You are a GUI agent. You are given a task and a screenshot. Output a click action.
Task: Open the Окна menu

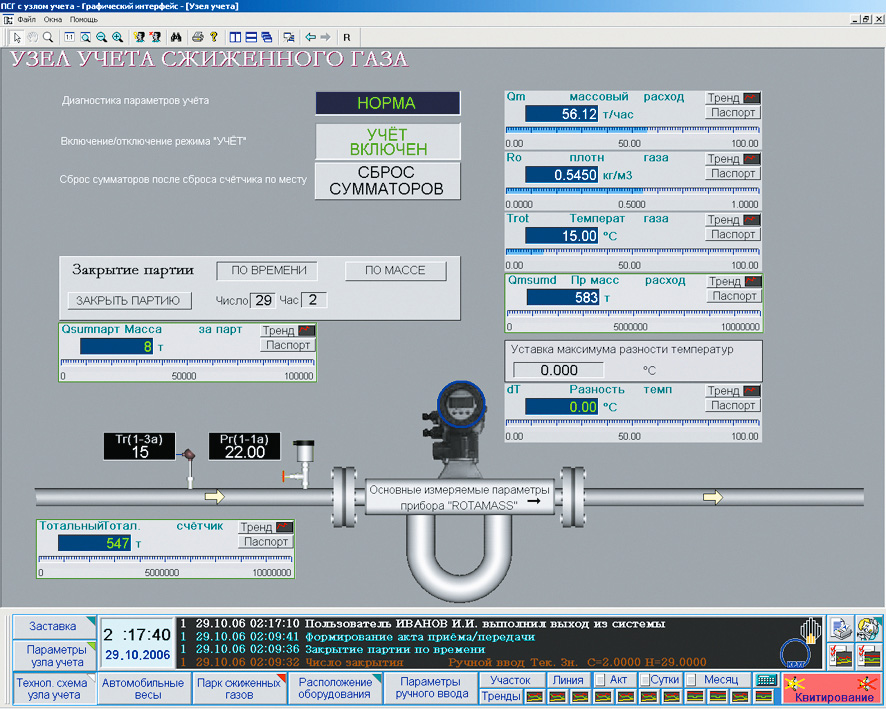coord(53,20)
